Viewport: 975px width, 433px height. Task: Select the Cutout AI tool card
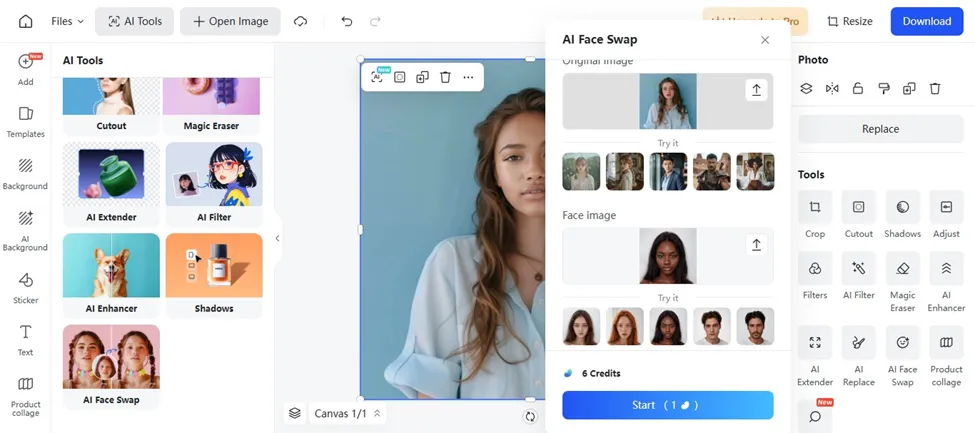(x=111, y=106)
